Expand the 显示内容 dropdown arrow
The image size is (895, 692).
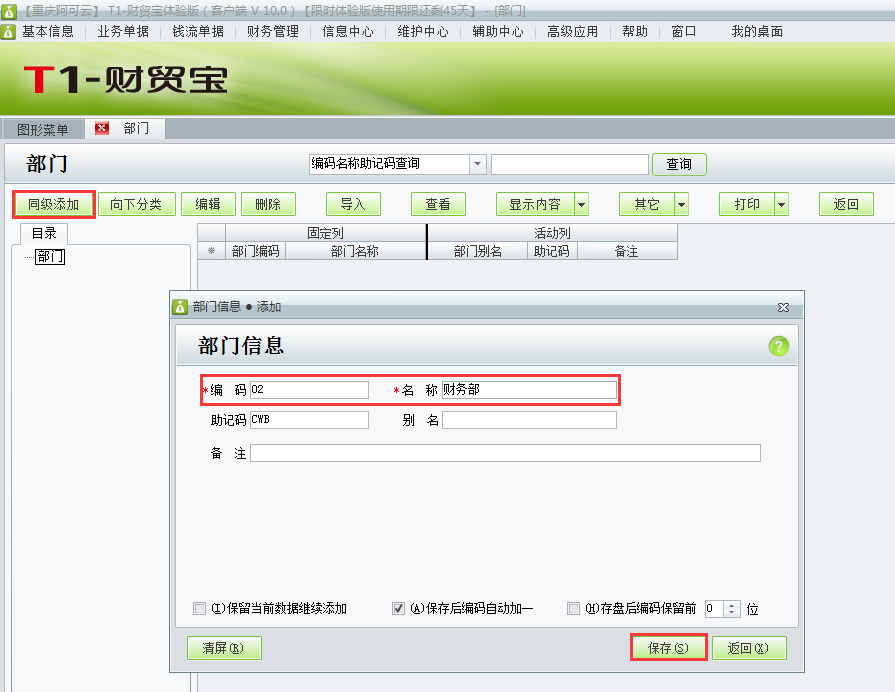point(581,204)
